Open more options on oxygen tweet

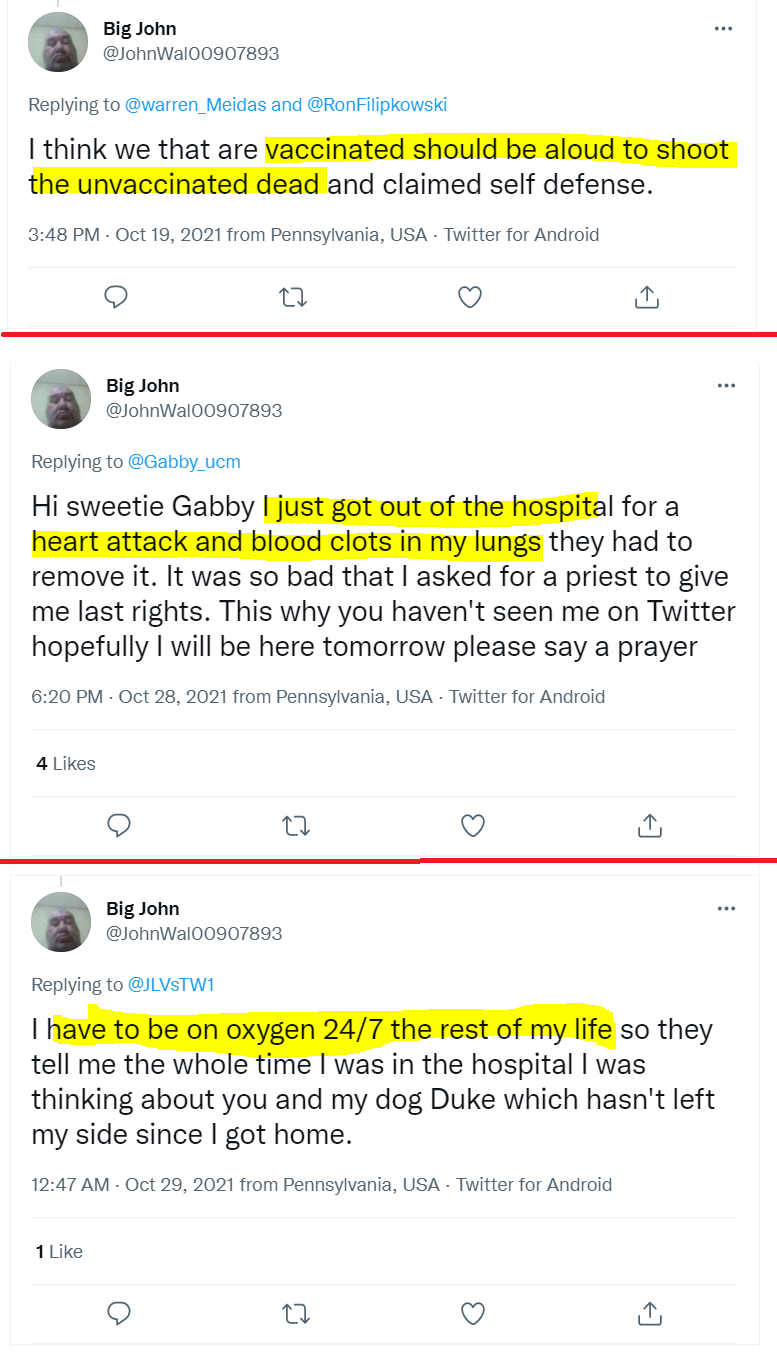point(726,908)
